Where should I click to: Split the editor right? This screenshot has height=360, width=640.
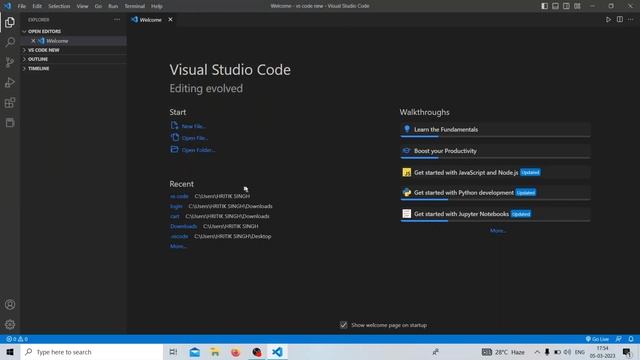(620, 20)
